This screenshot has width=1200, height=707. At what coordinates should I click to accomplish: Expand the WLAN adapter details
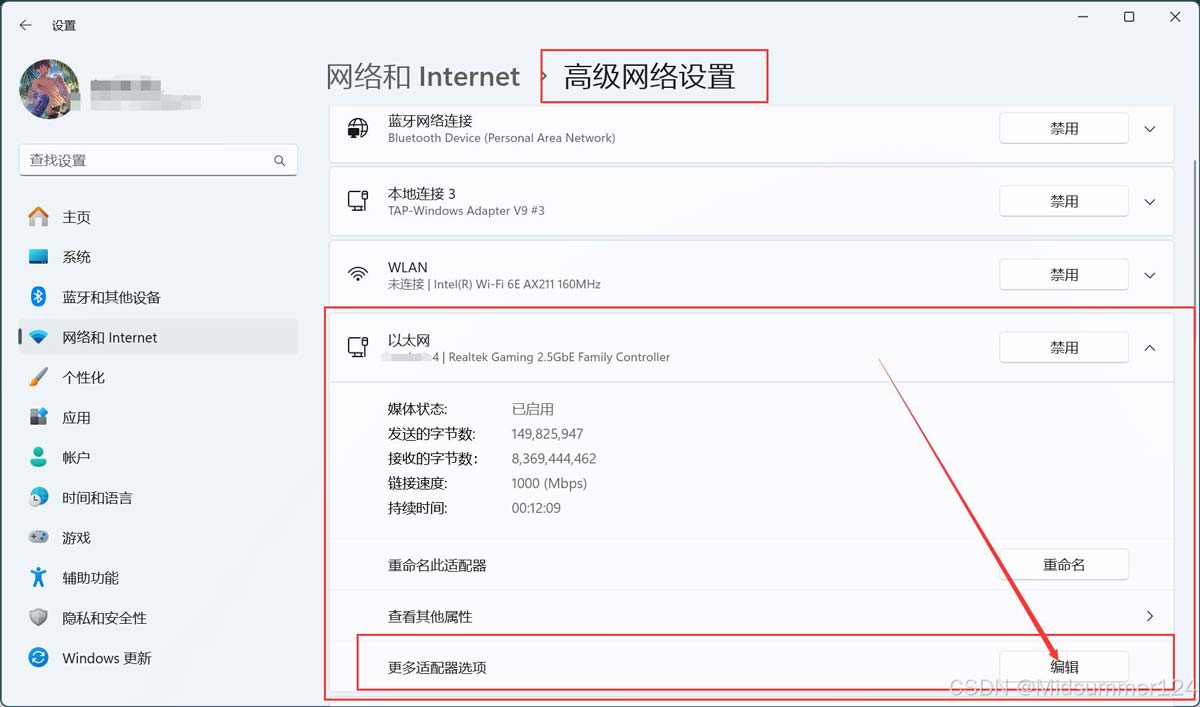tap(1150, 275)
